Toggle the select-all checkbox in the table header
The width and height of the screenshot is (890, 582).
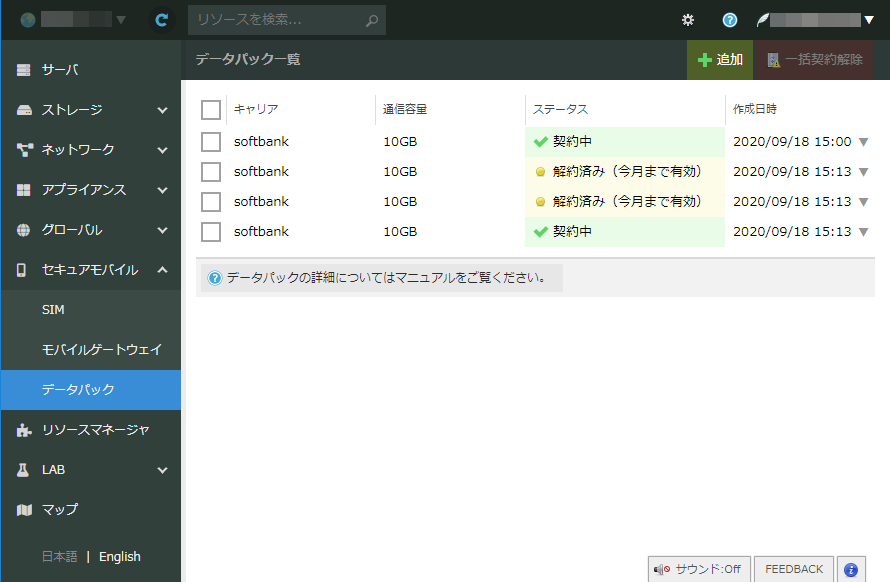[211, 109]
